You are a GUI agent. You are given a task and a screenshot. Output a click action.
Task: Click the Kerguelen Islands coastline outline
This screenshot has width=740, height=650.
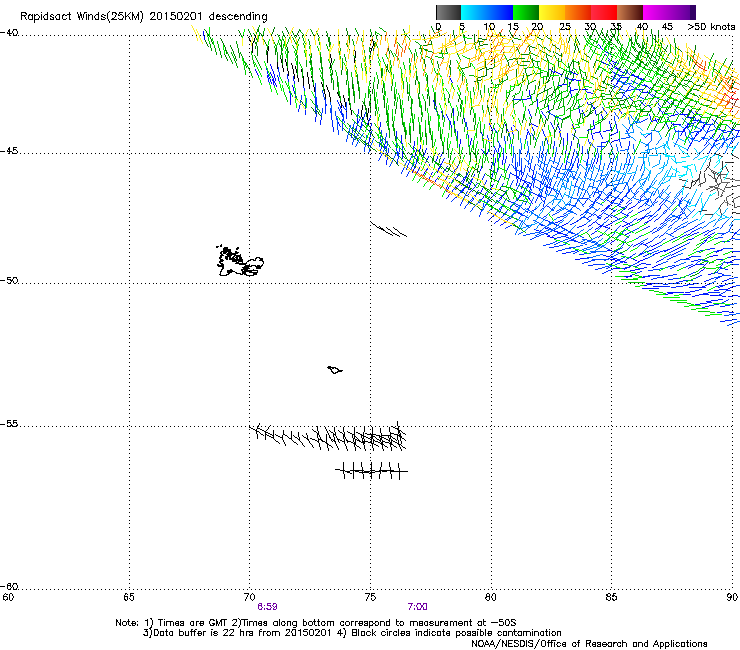pos(240,261)
